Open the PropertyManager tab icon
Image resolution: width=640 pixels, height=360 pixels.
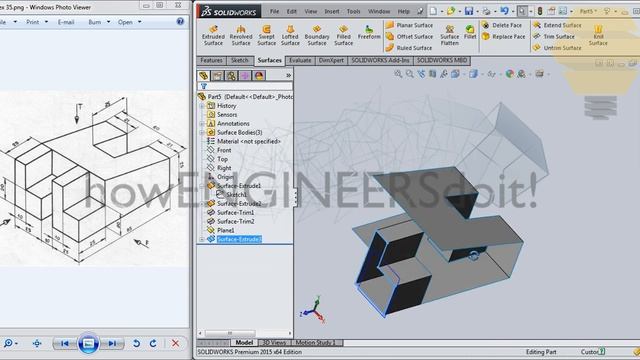coord(217,76)
